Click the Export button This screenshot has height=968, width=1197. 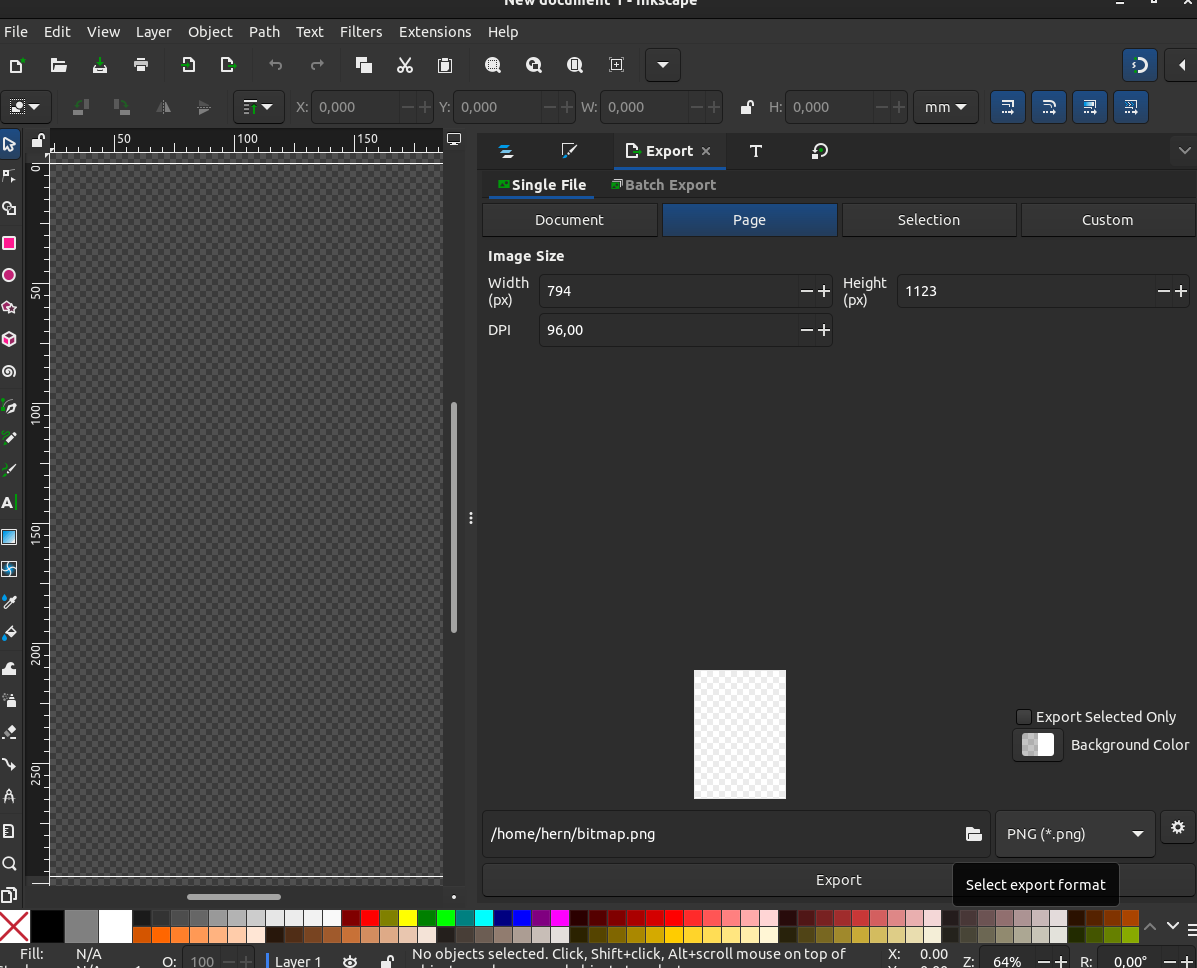(838, 880)
